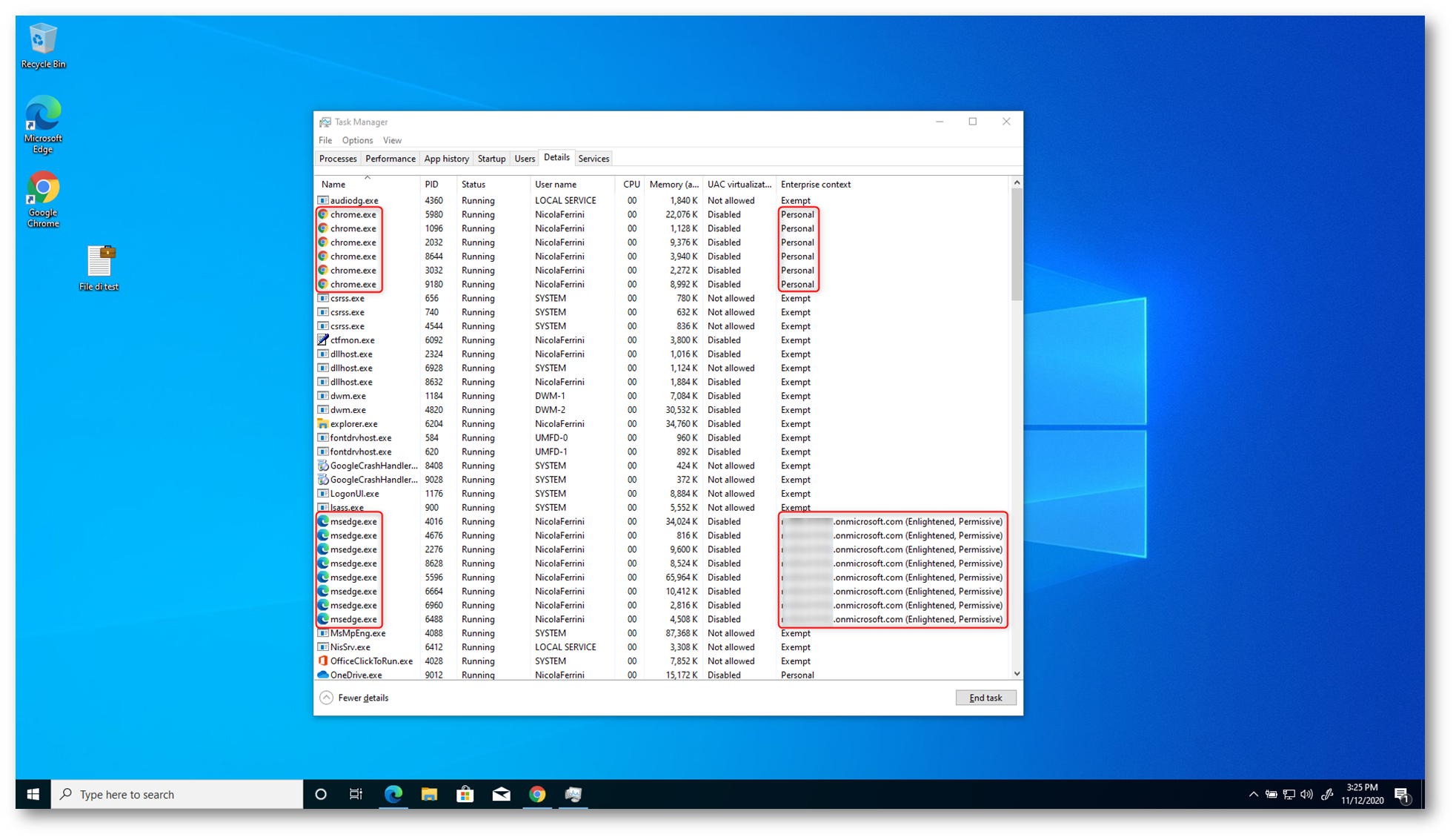Click the scrollbar down arrow in the process list
1456x840 pixels.
1017,674
